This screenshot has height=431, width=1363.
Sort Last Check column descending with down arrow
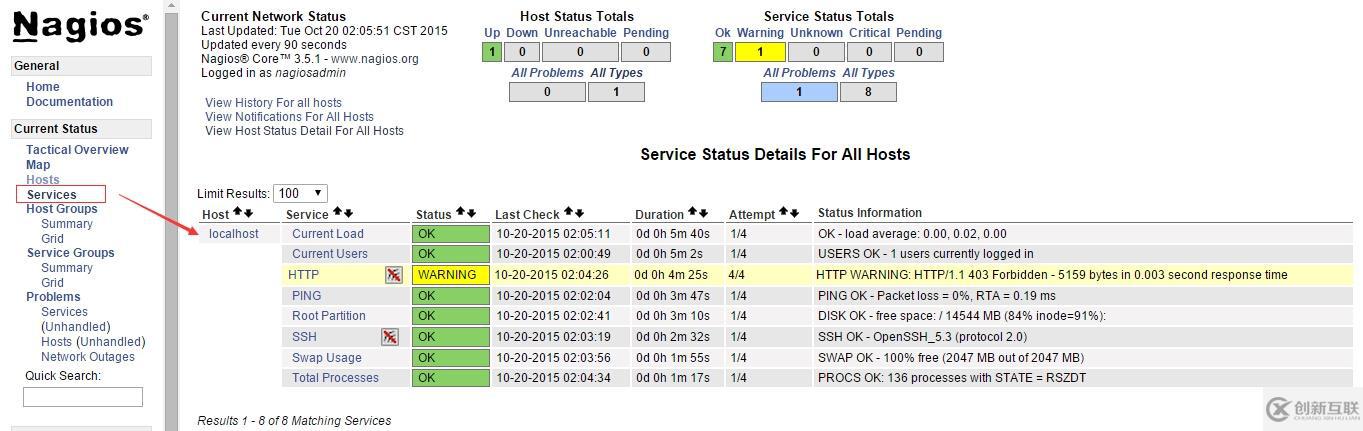coord(579,213)
